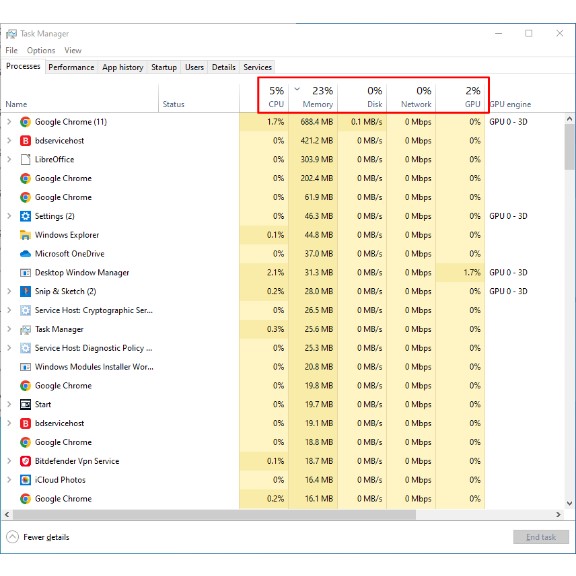Screen dimensions: 576x576
Task: Open the Services tab
Action: [257, 67]
